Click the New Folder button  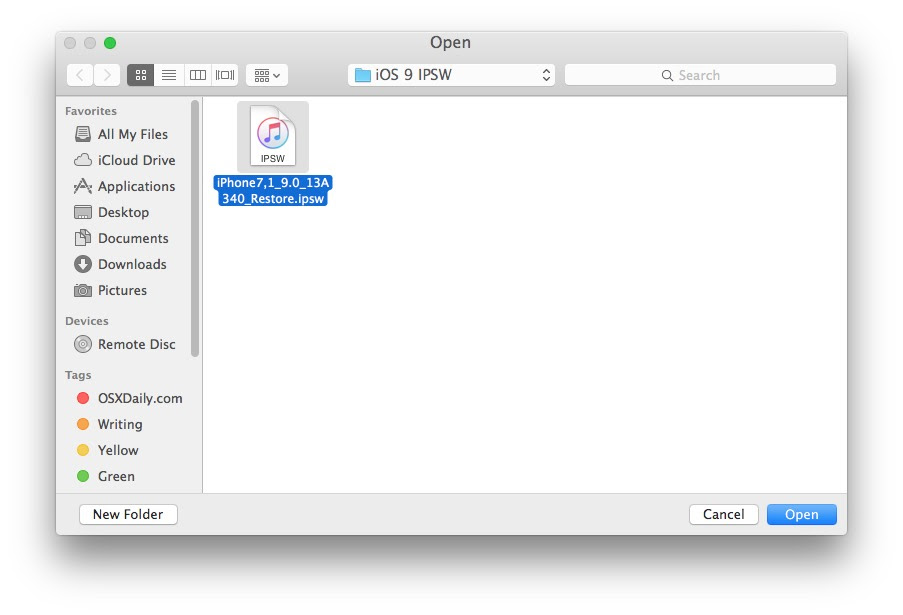tap(128, 514)
